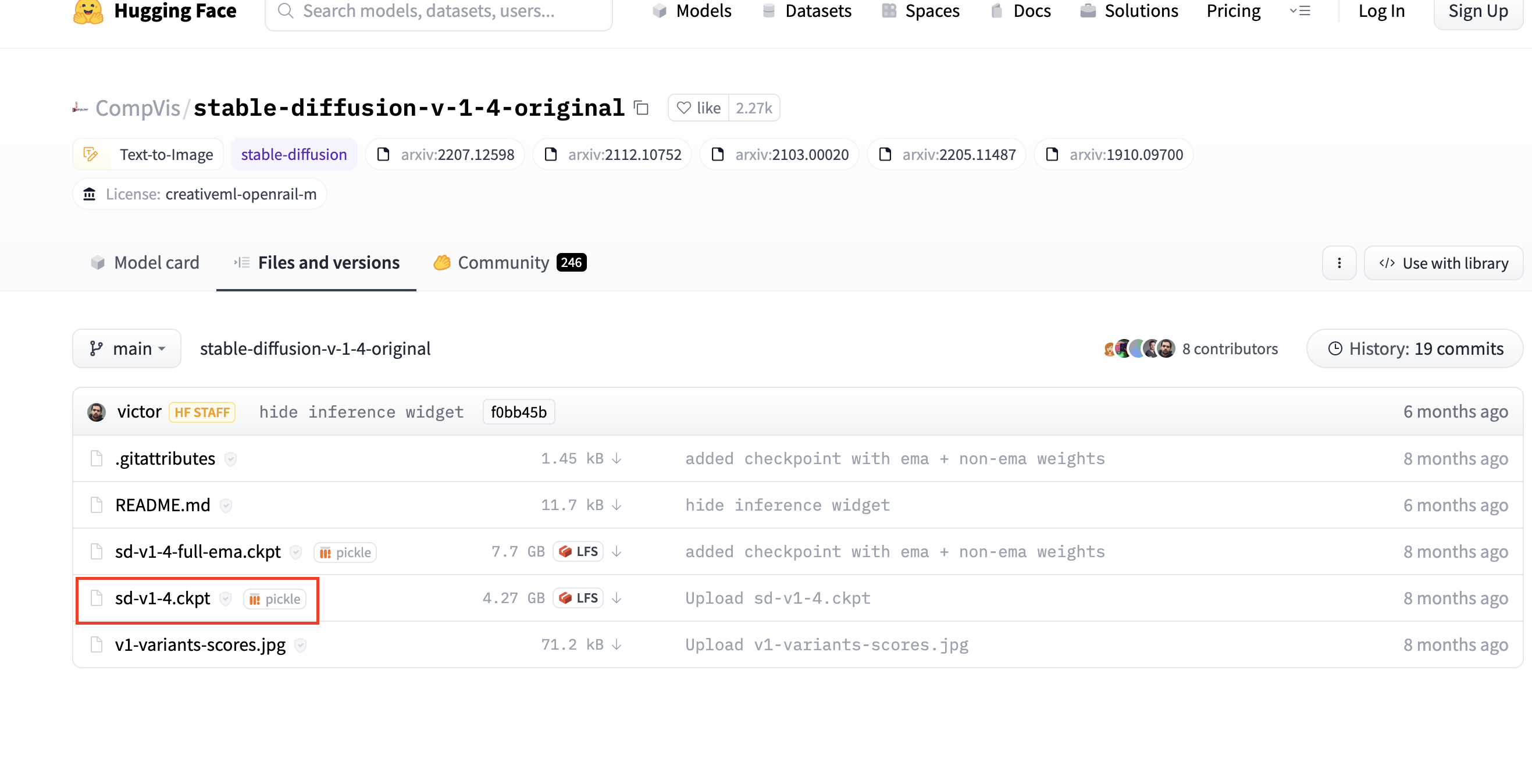Open History: 19 commits

point(1415,348)
